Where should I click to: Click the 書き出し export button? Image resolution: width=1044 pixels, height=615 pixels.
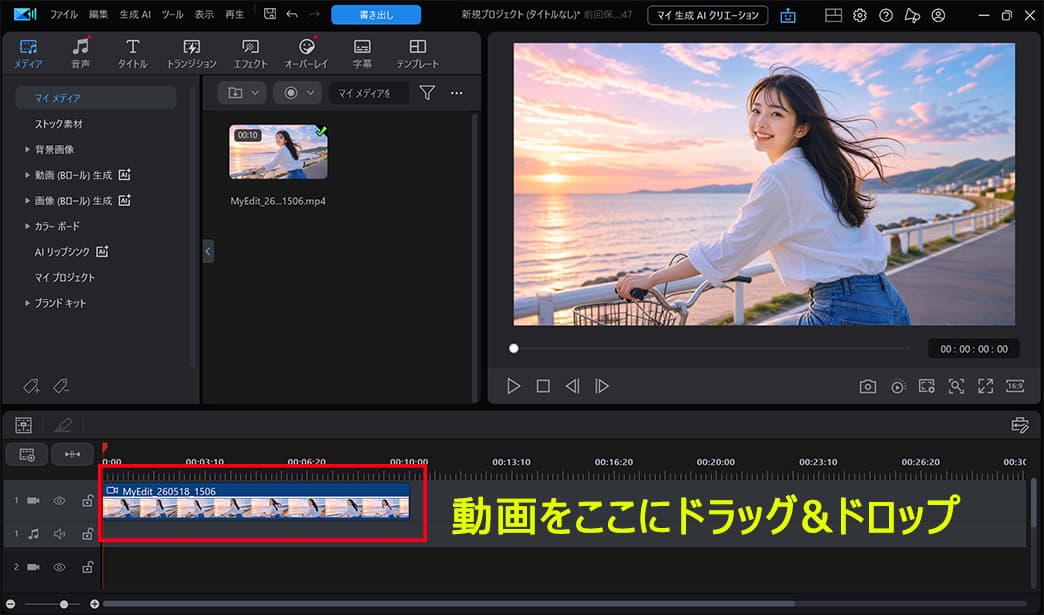coord(376,15)
